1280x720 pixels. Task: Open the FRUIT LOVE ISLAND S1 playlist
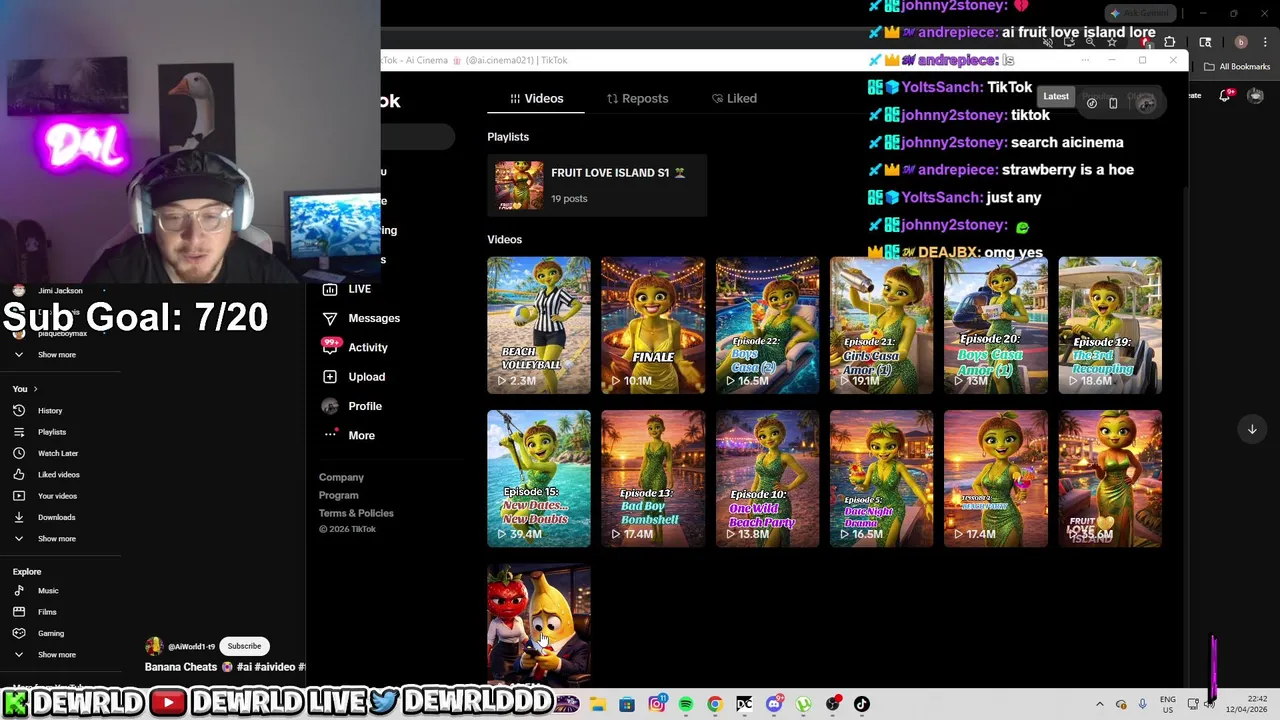(x=596, y=185)
